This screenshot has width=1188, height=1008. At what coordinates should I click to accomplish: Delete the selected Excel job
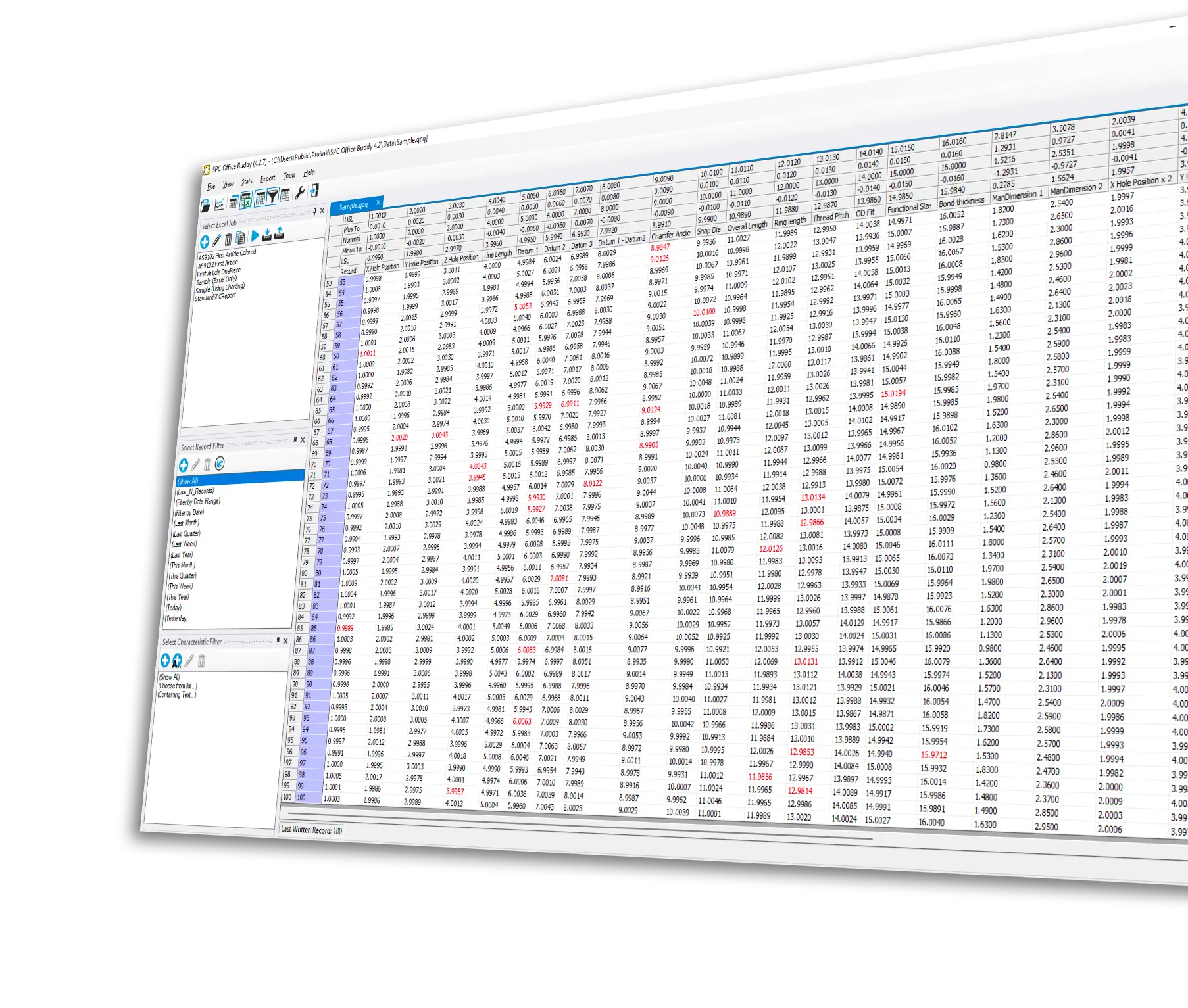[x=228, y=239]
